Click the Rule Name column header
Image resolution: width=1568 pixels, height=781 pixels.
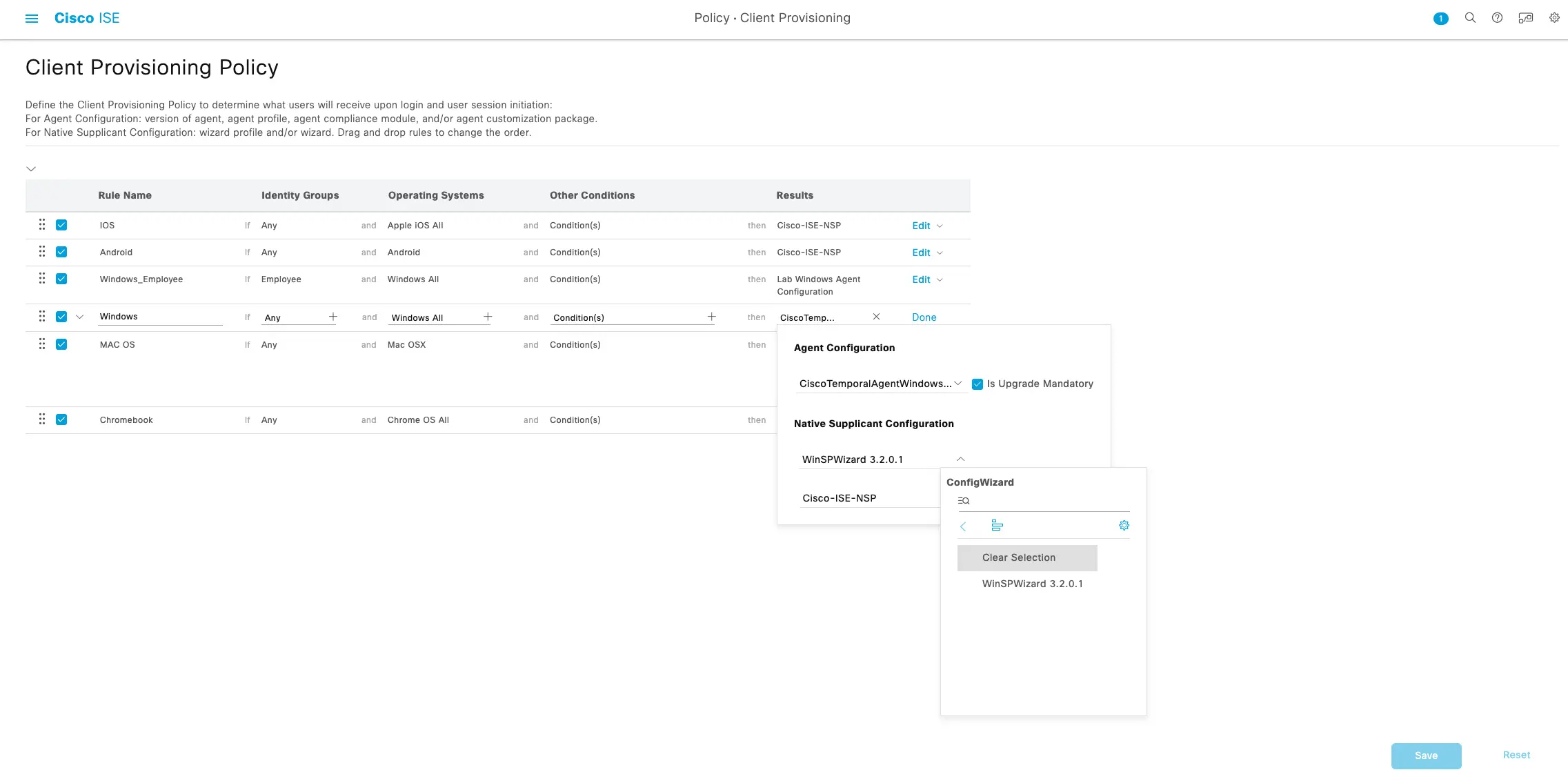[125, 195]
